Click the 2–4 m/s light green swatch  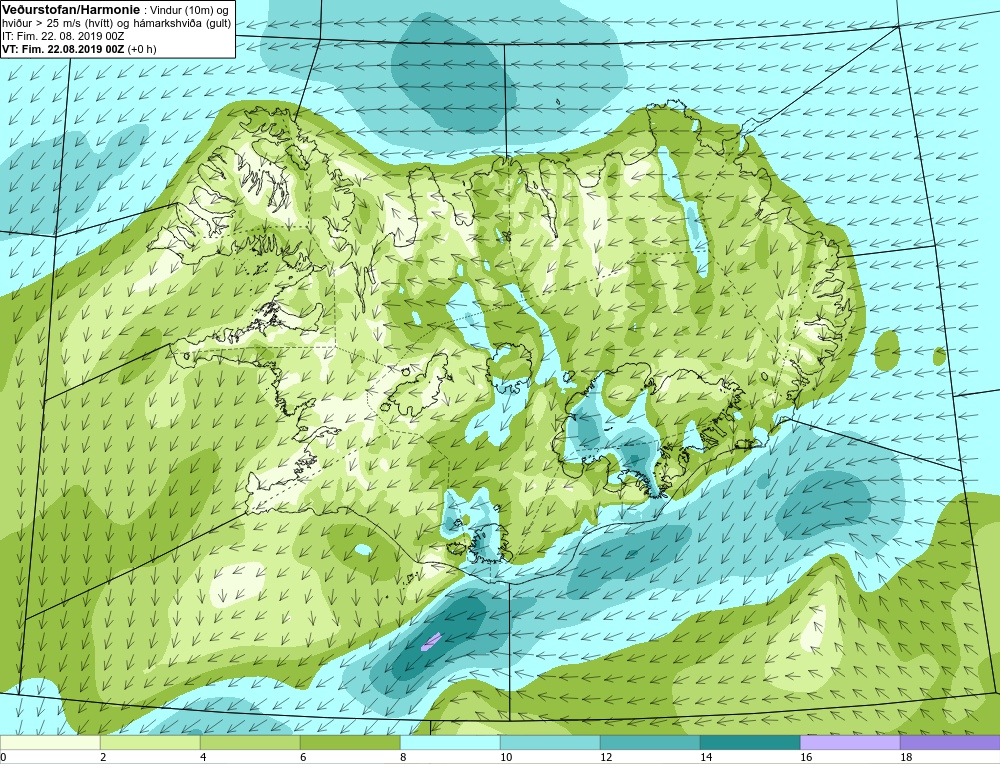[x=150, y=743]
